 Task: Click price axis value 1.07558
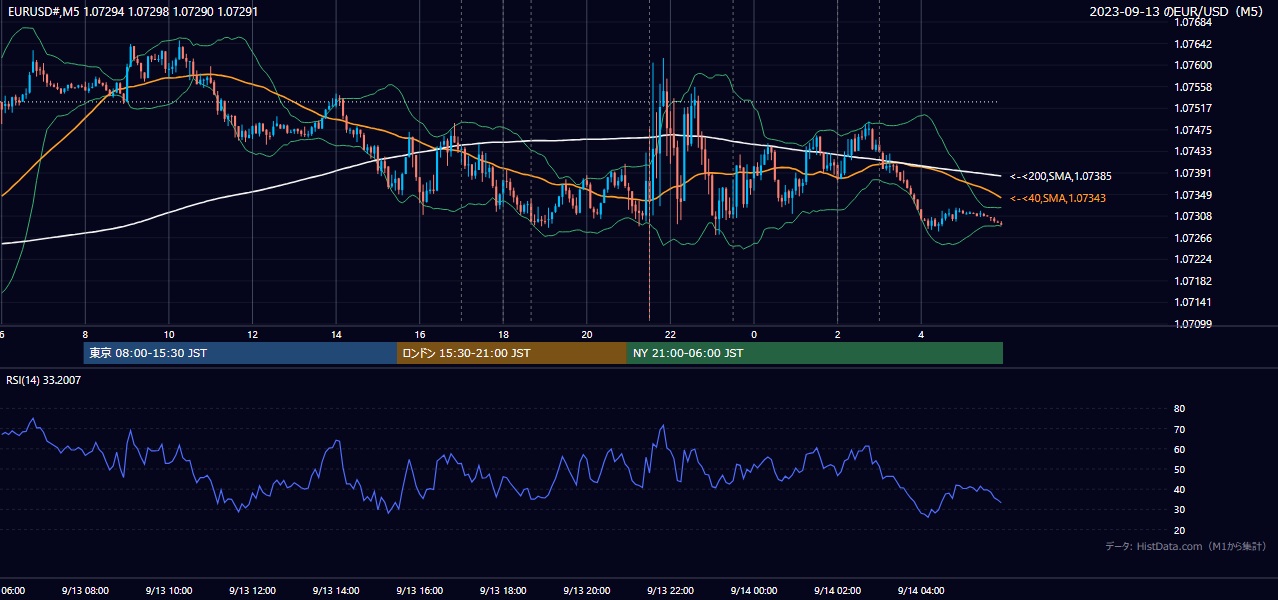(1194, 87)
